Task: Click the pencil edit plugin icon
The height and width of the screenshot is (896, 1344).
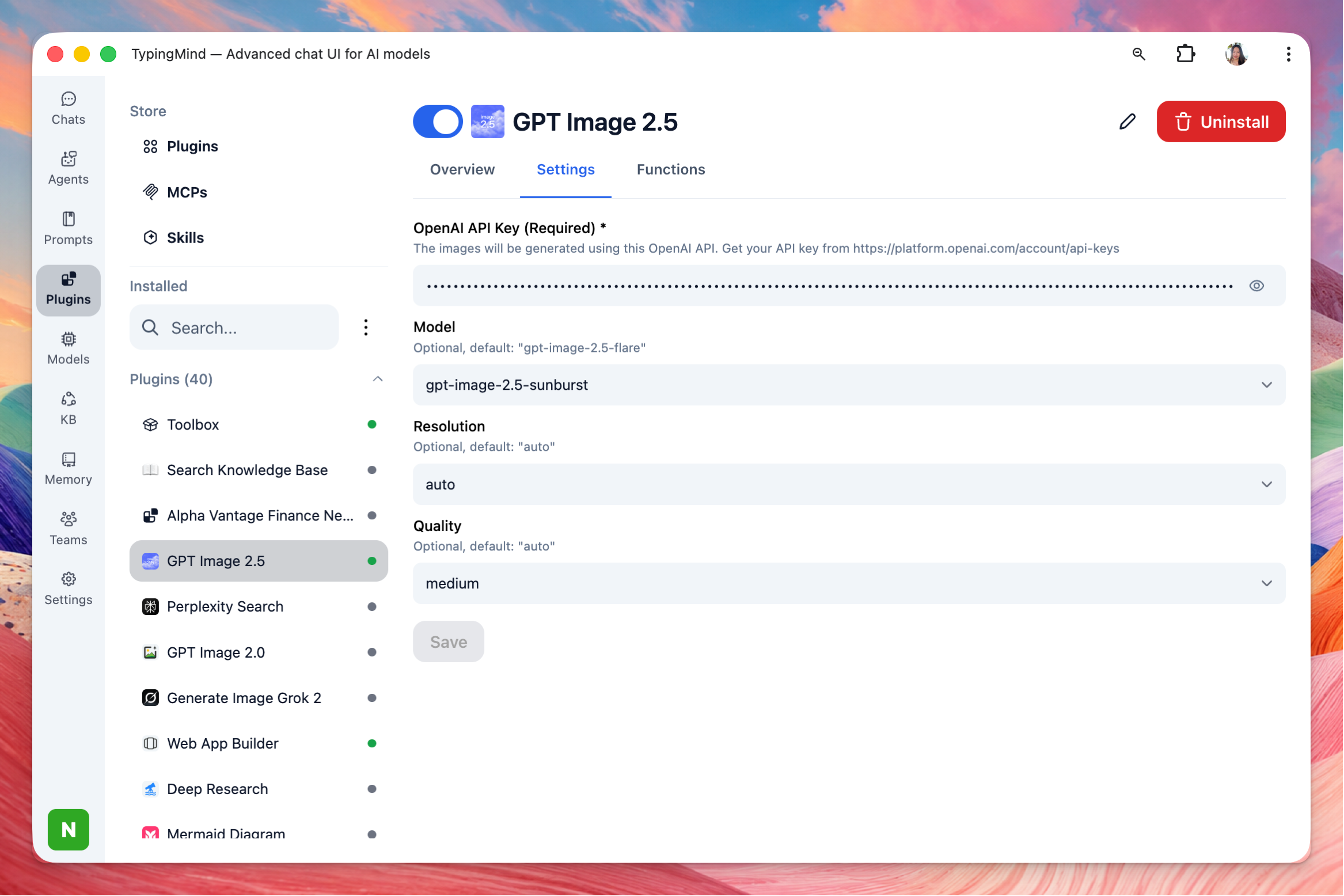Action: point(1127,122)
